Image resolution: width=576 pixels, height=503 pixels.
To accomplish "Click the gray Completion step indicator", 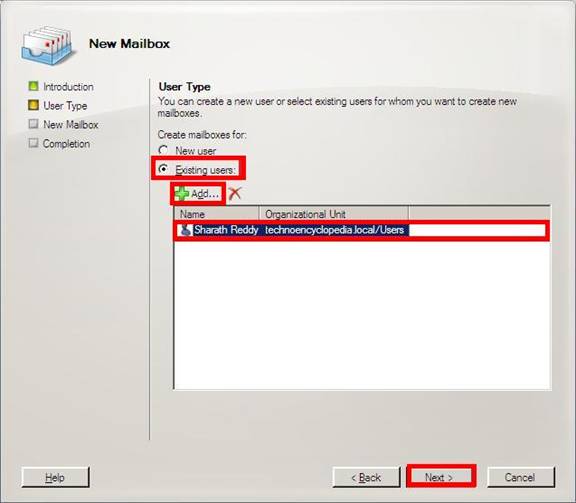I will [33, 143].
